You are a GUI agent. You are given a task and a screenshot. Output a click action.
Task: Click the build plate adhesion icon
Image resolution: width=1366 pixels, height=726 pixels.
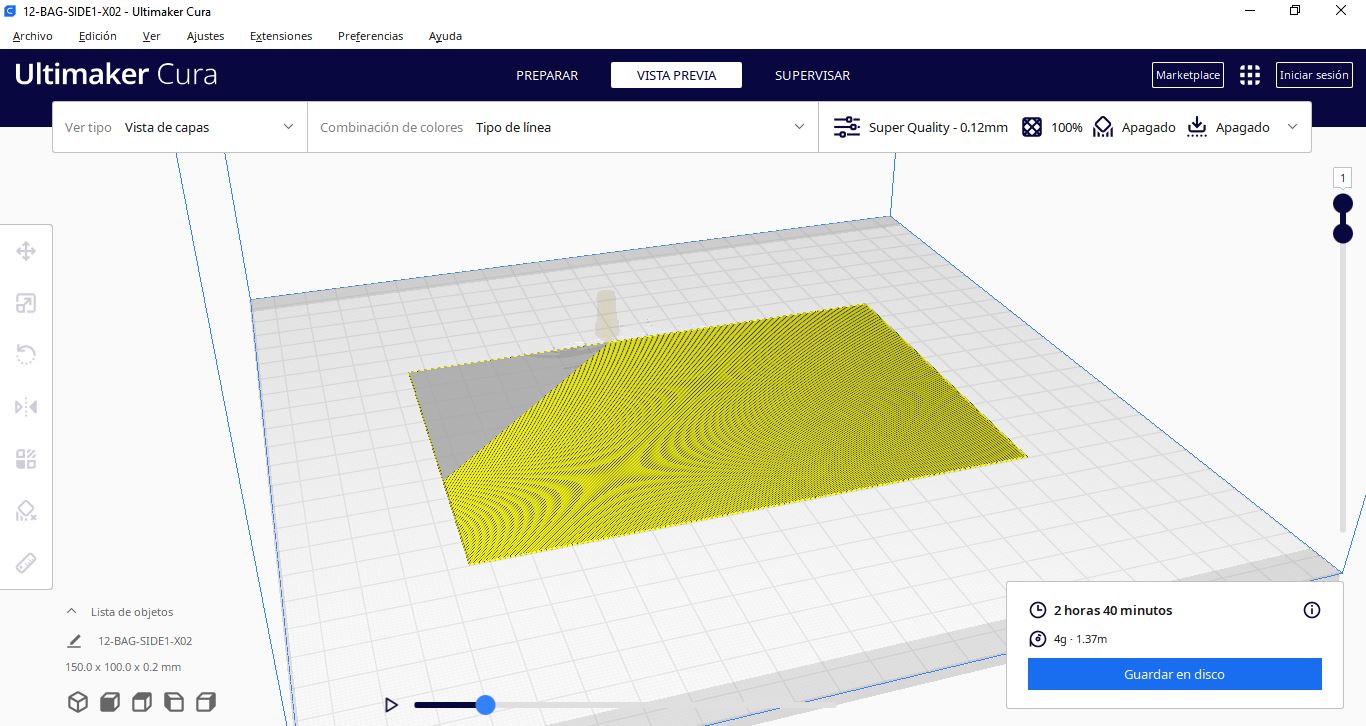click(1197, 127)
